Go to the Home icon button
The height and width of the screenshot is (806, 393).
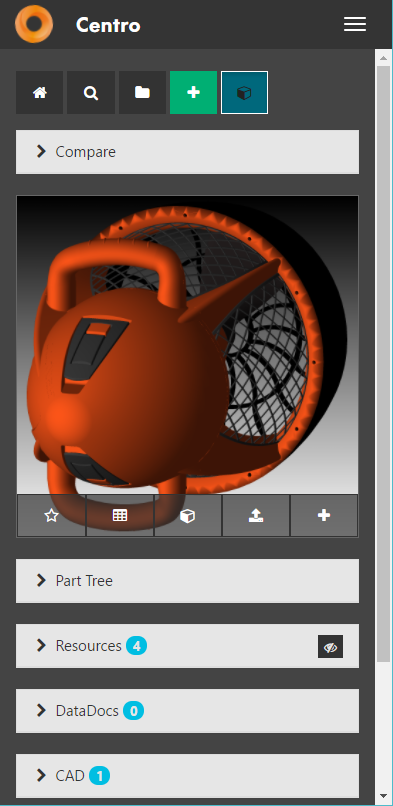pos(40,93)
